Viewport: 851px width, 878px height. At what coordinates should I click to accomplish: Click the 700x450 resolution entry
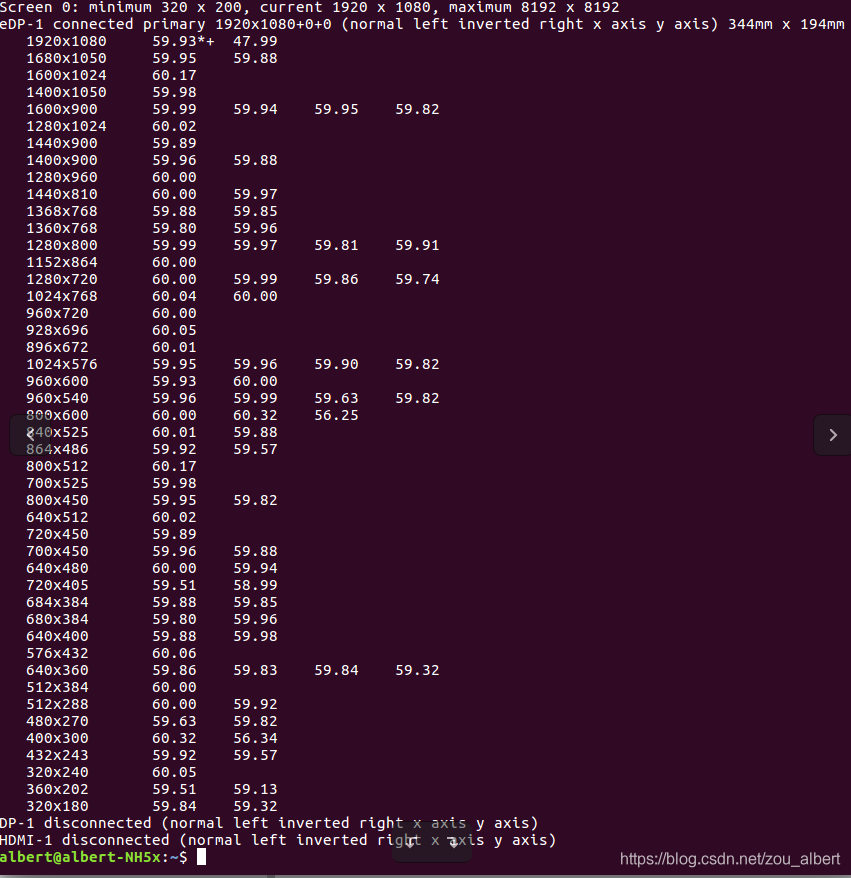[57, 551]
